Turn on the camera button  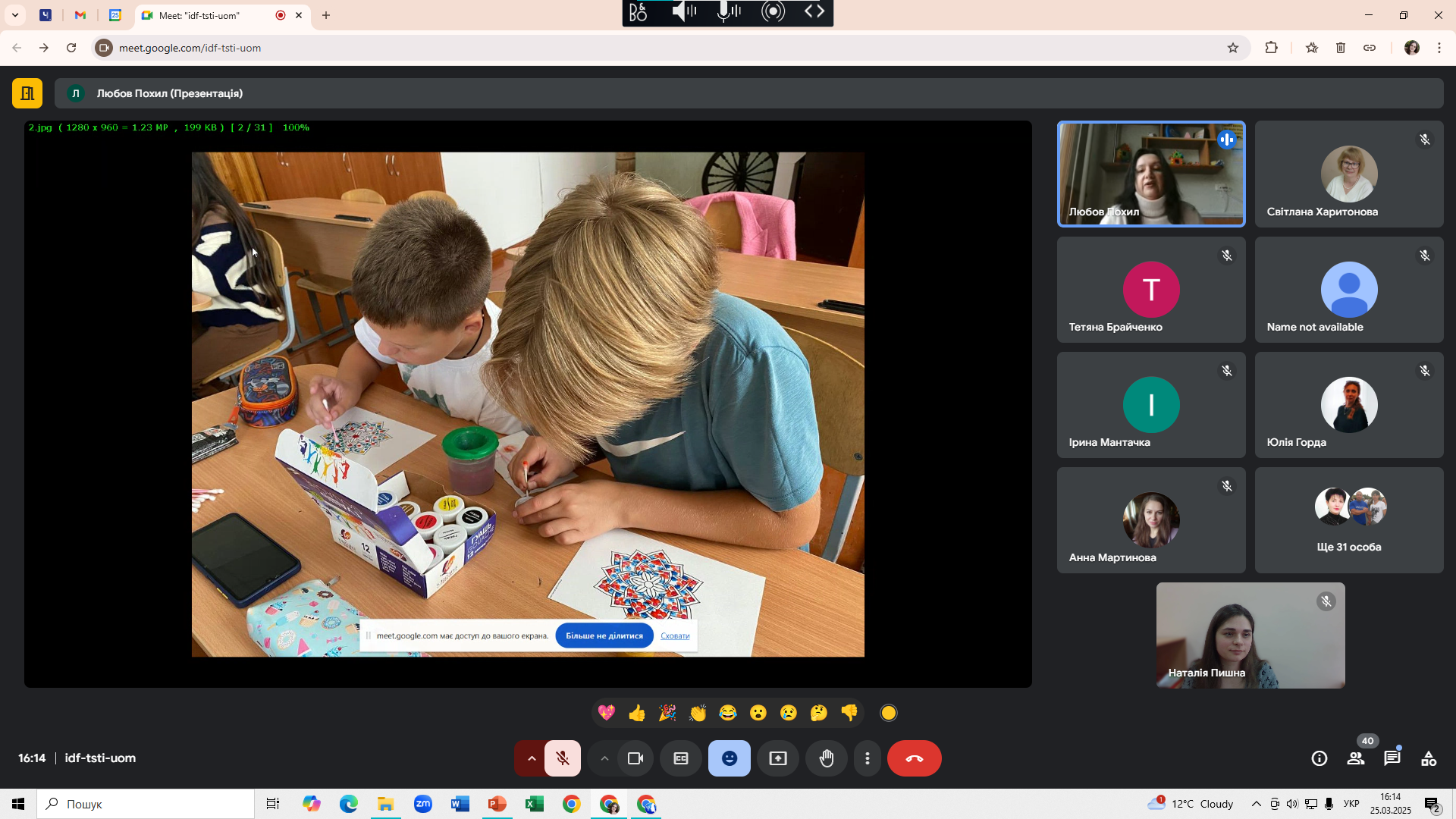click(635, 758)
